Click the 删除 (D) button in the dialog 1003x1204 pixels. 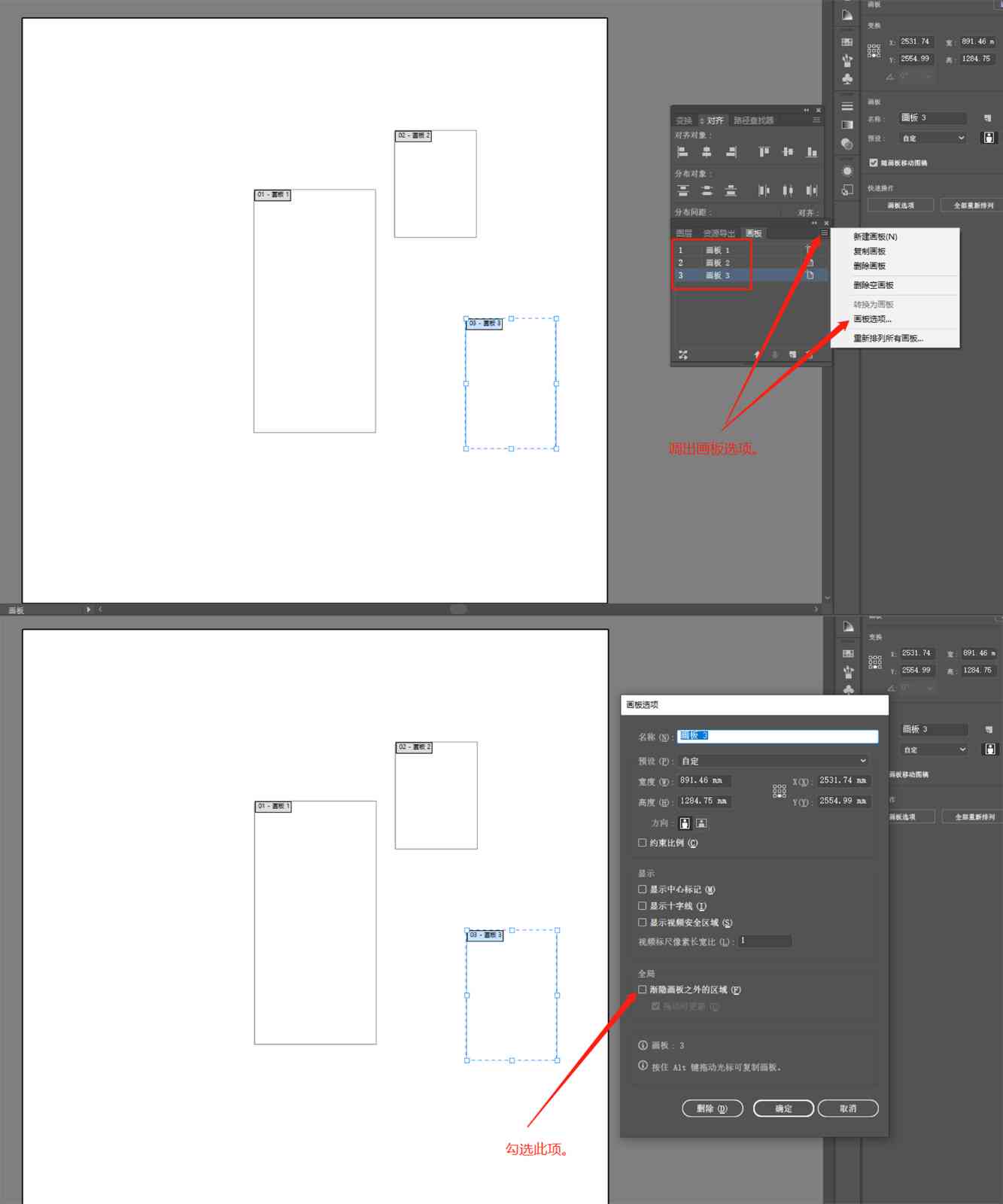click(x=712, y=1108)
